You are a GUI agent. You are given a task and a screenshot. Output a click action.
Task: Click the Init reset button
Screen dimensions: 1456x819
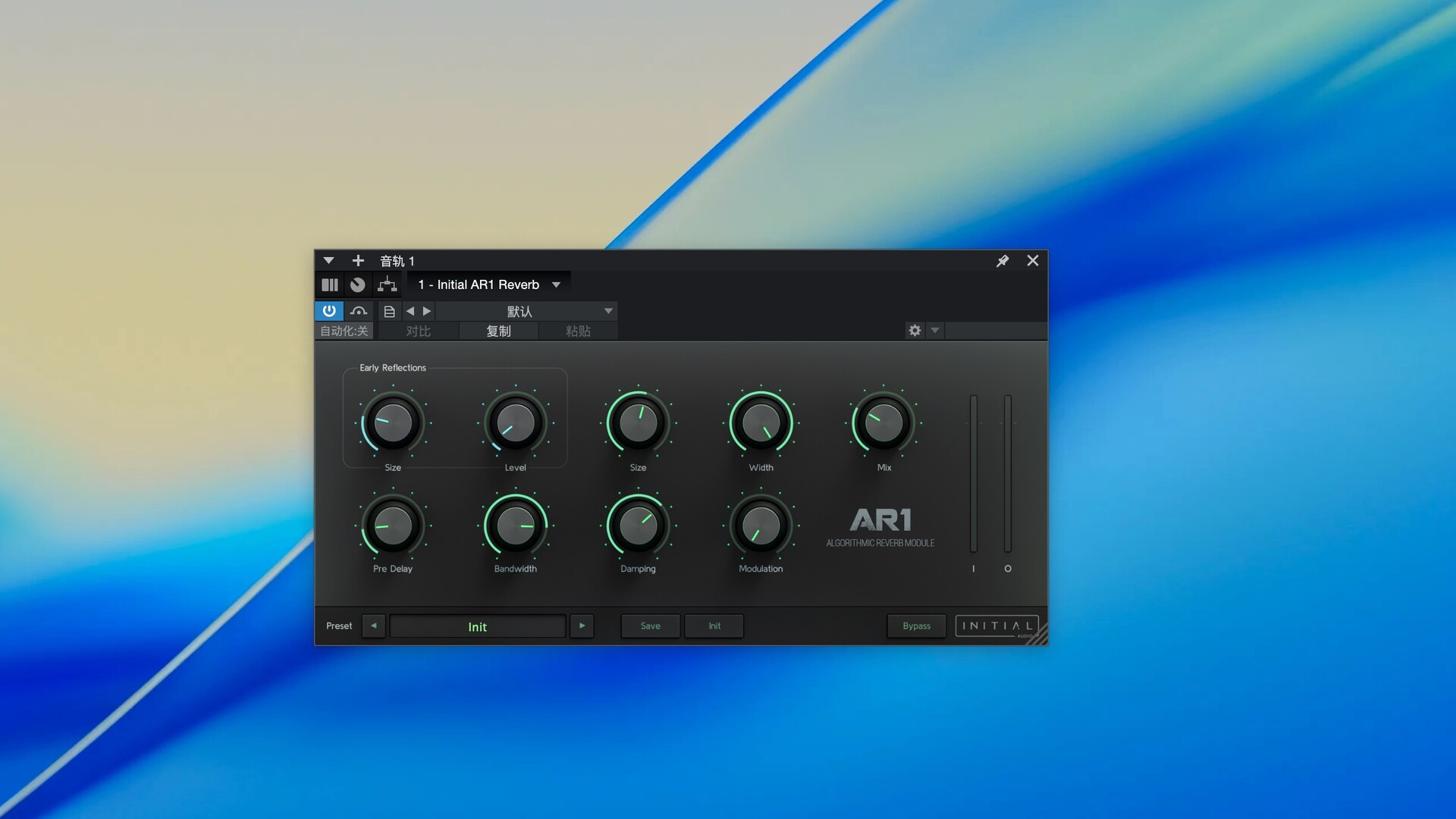tap(714, 626)
